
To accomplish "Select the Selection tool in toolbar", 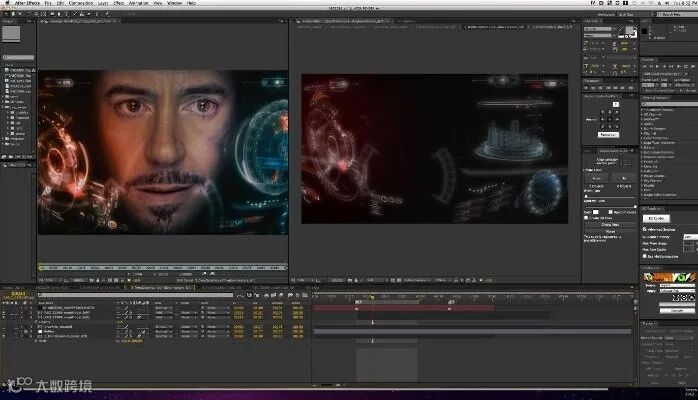I will 7,14.
